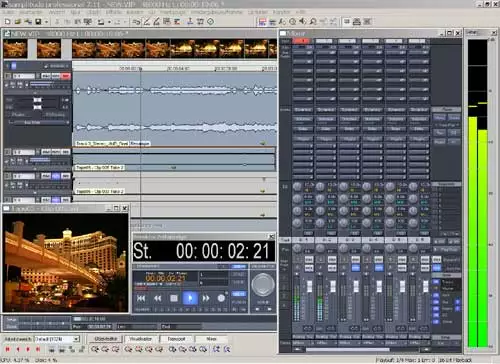Click the transport fast-forward button
Screen dimensions: 500x364
(206, 298)
